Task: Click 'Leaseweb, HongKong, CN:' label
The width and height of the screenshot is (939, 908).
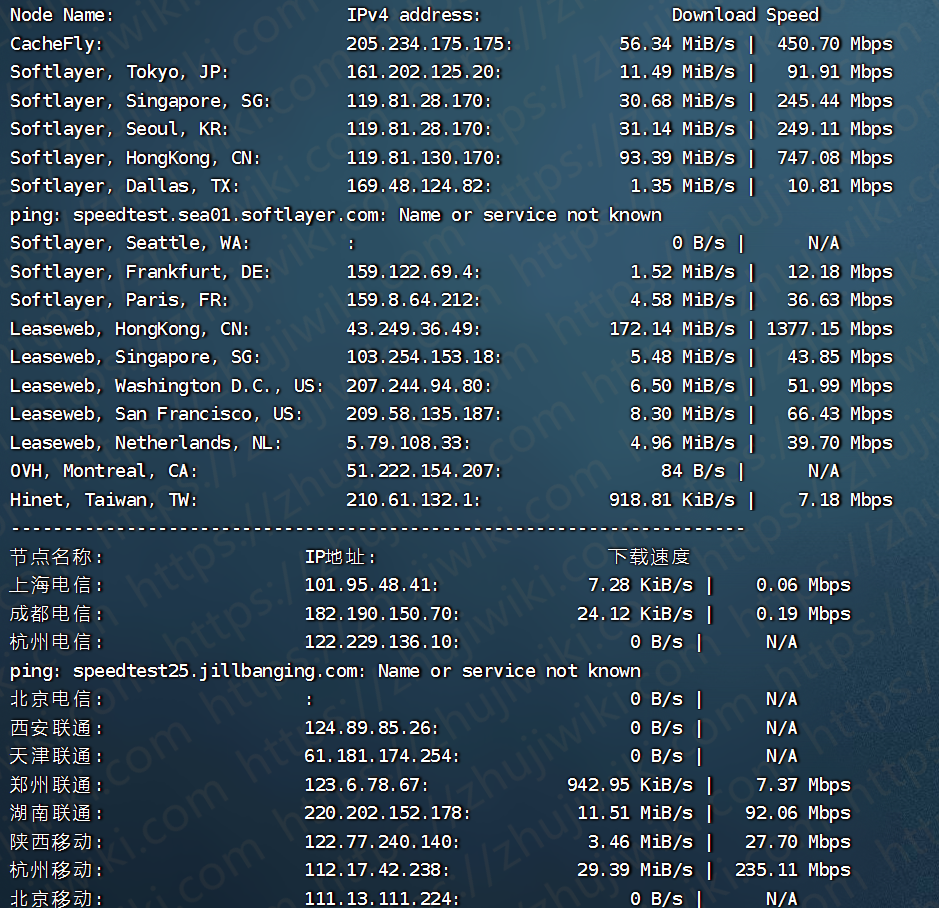Action: 129,329
